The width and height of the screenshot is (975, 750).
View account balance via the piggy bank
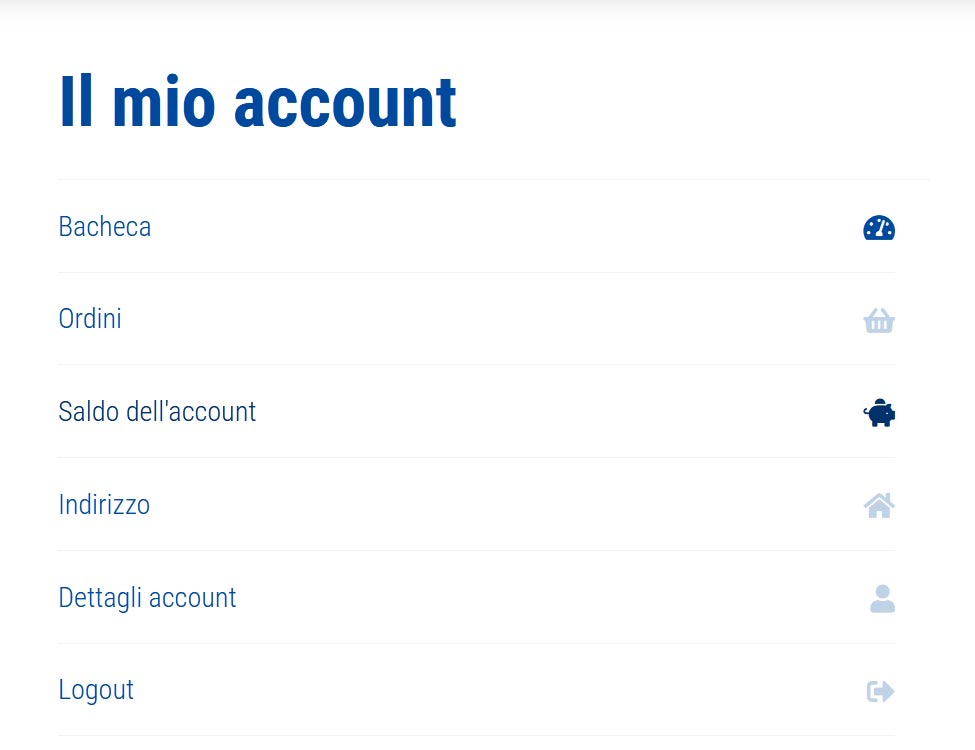(x=879, y=413)
